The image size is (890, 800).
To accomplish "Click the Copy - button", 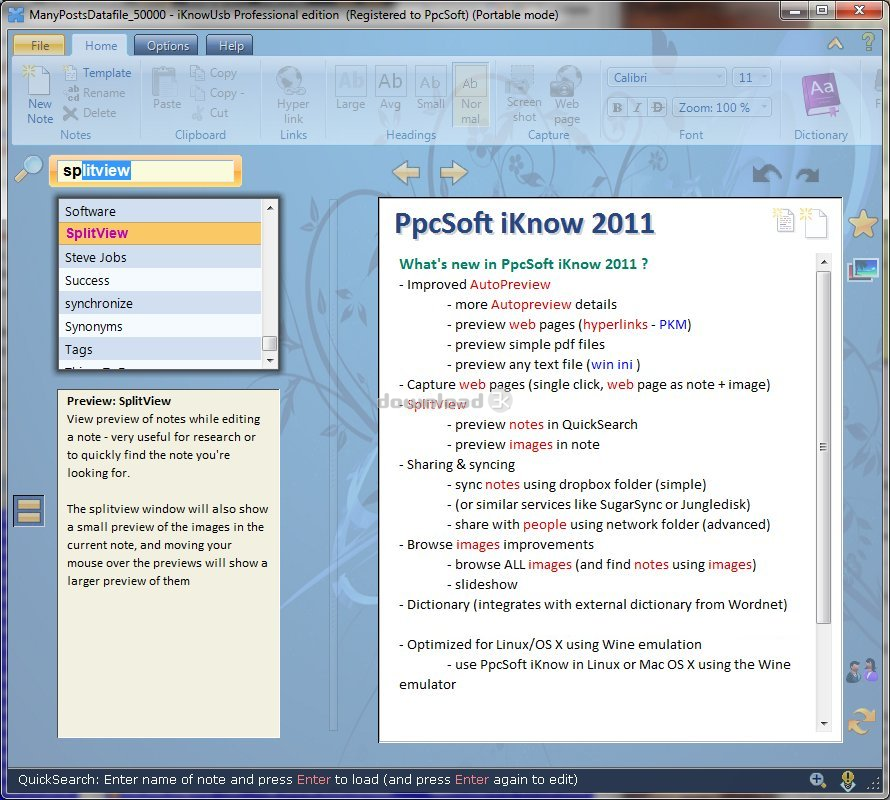I will [x=217, y=93].
